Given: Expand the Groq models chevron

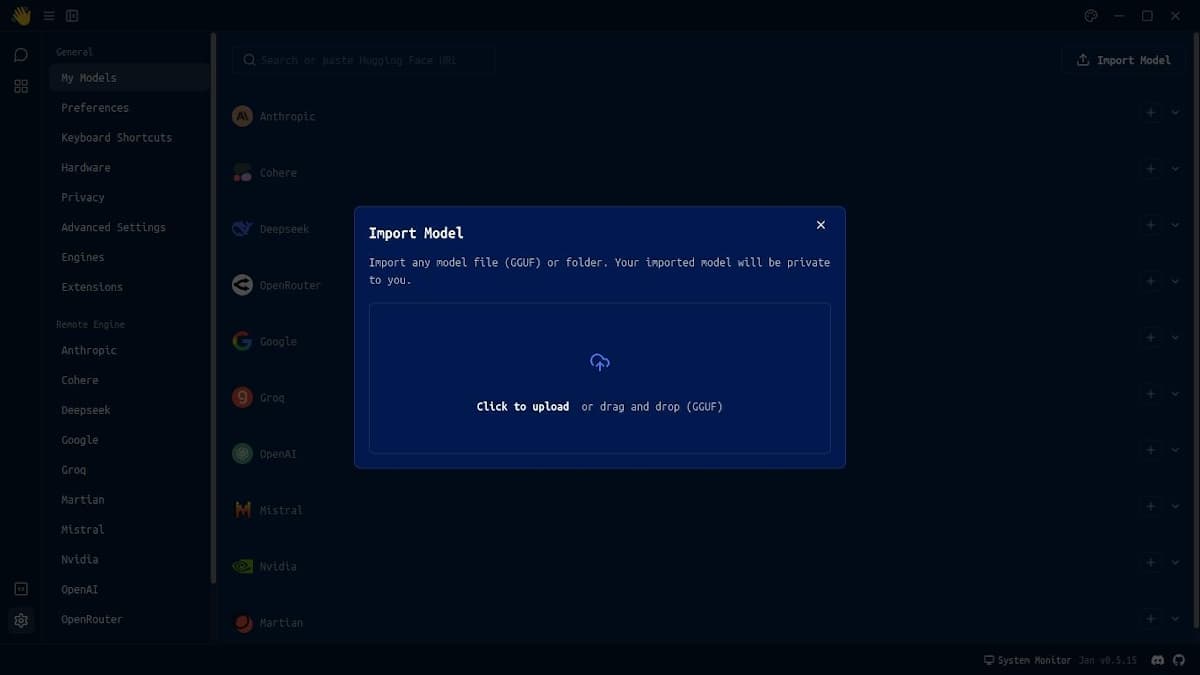Looking at the screenshot, I should coord(1176,394).
